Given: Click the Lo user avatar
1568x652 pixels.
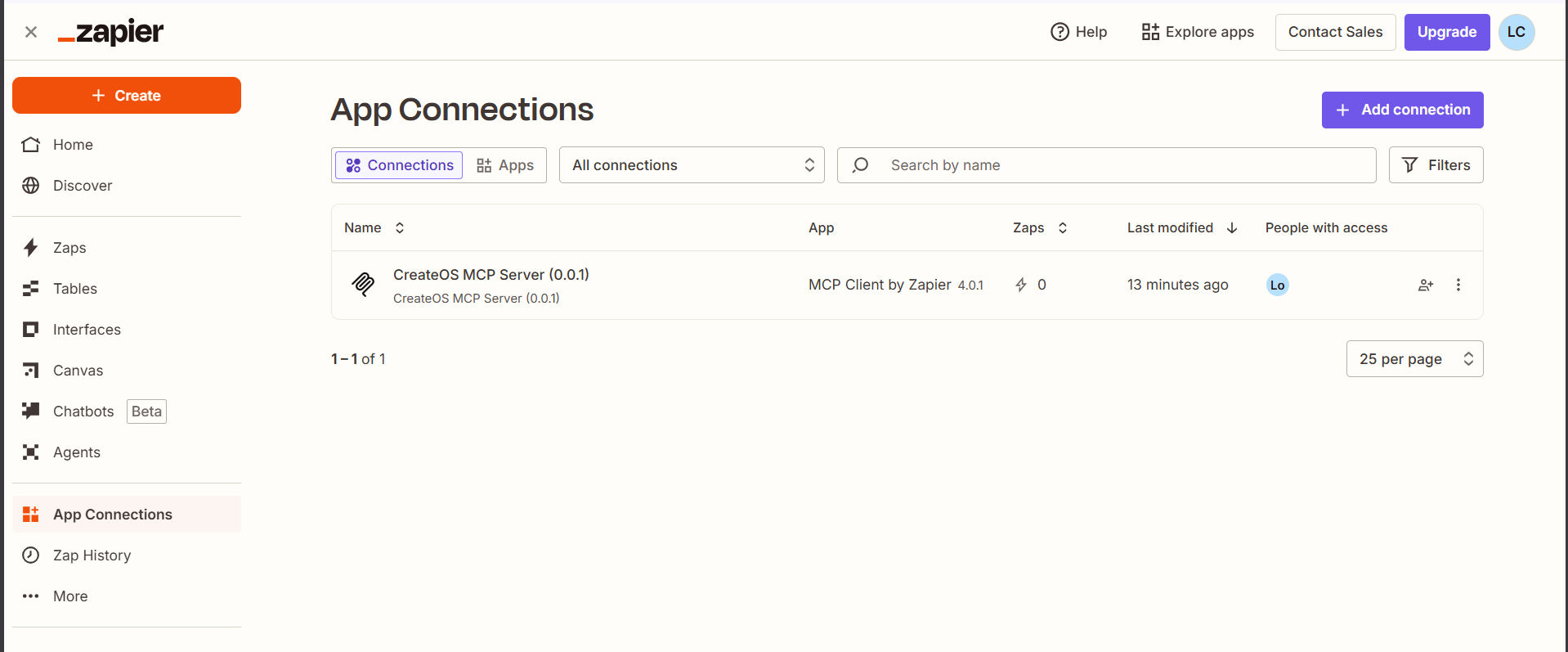Looking at the screenshot, I should pyautogui.click(x=1277, y=285).
